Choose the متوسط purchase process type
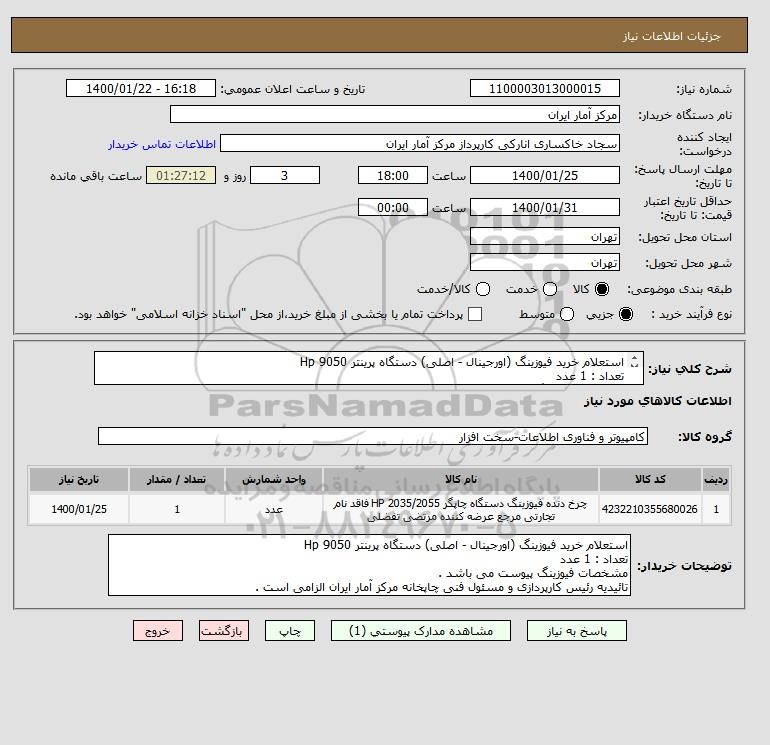The image size is (770, 745). (x=567, y=314)
